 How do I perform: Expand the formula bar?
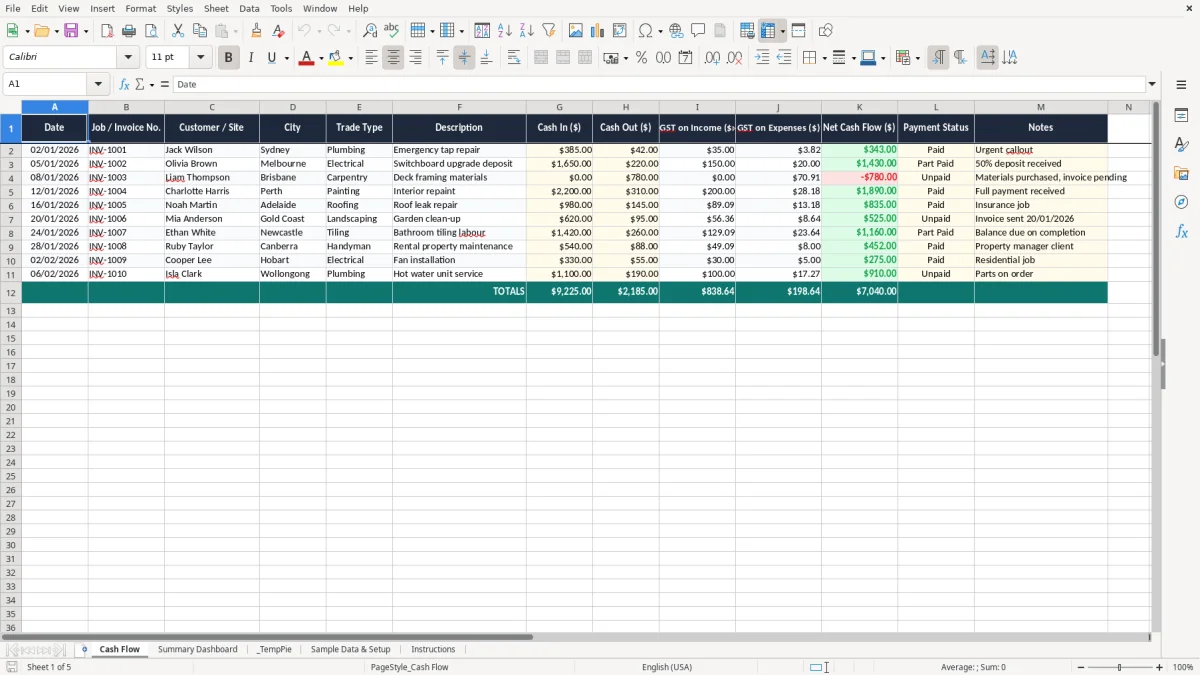pos(1152,85)
